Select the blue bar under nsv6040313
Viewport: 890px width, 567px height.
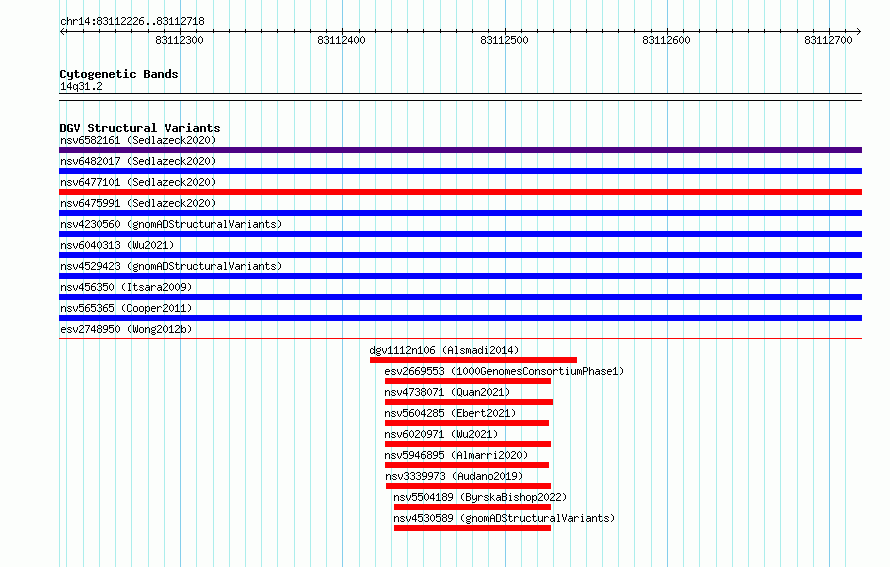tap(460, 255)
